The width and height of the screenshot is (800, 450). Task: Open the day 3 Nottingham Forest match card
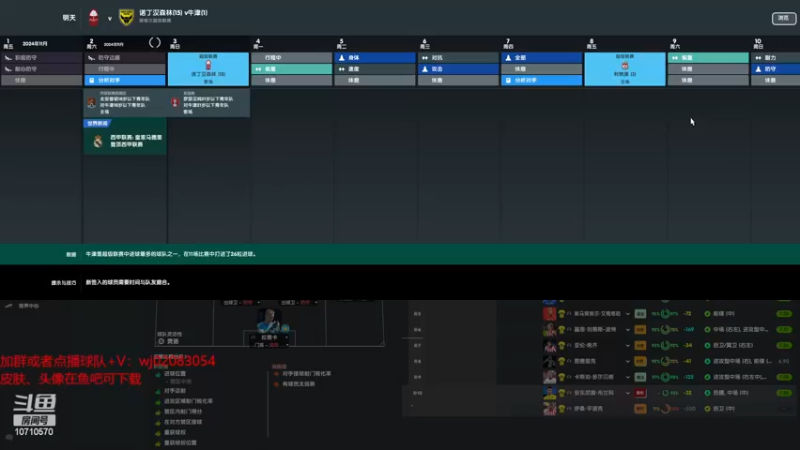click(x=208, y=69)
